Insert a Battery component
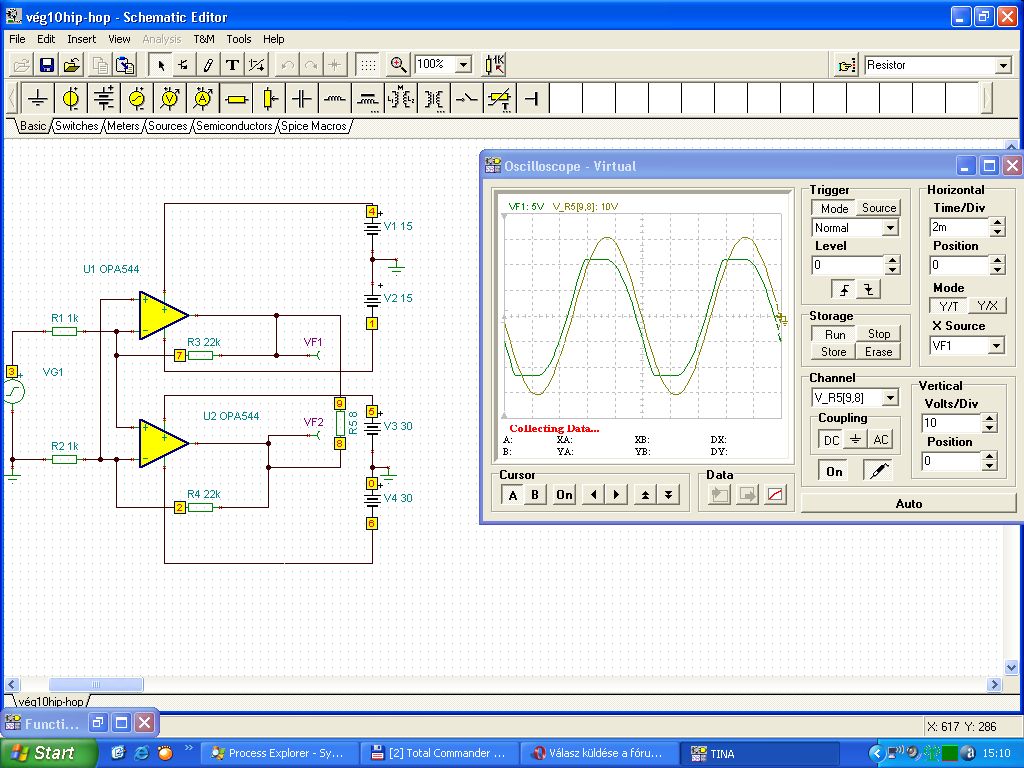1024x768 pixels. [104, 99]
